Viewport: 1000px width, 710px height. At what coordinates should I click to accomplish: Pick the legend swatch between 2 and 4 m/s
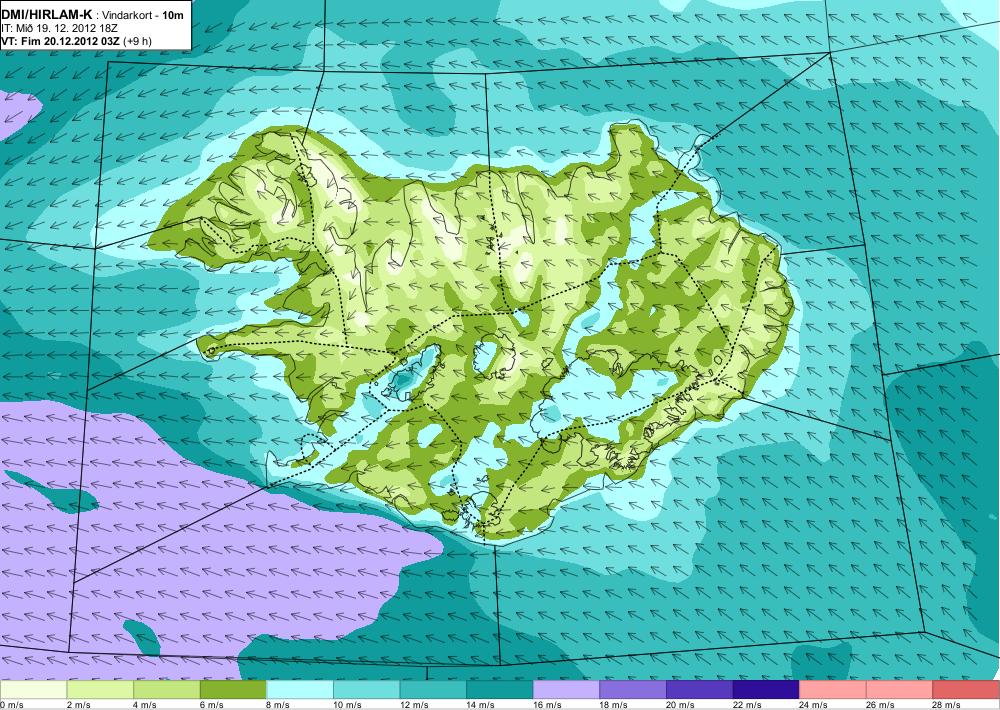tap(100, 690)
